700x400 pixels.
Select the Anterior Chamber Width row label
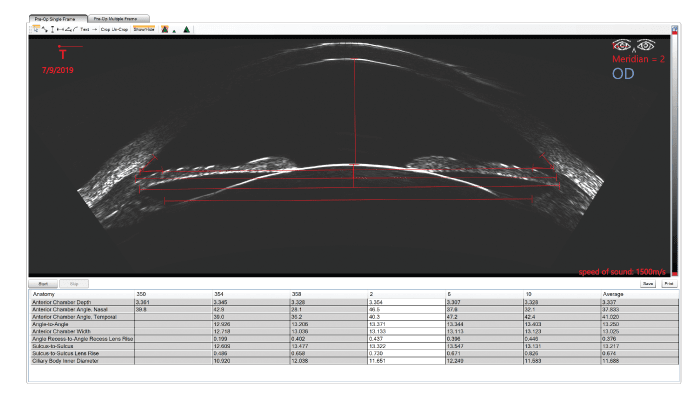click(x=61, y=332)
